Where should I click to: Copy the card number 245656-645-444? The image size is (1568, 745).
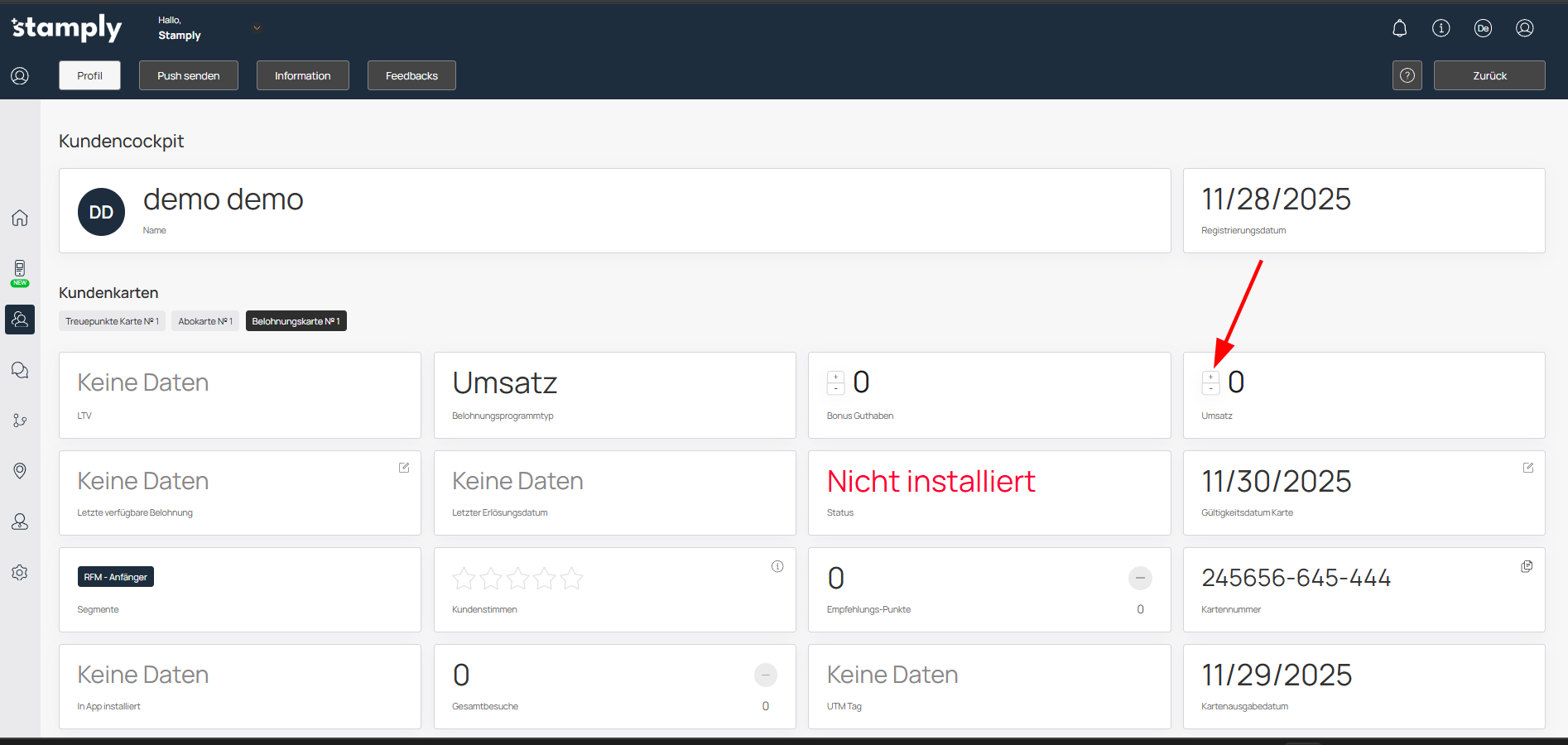[1527, 566]
